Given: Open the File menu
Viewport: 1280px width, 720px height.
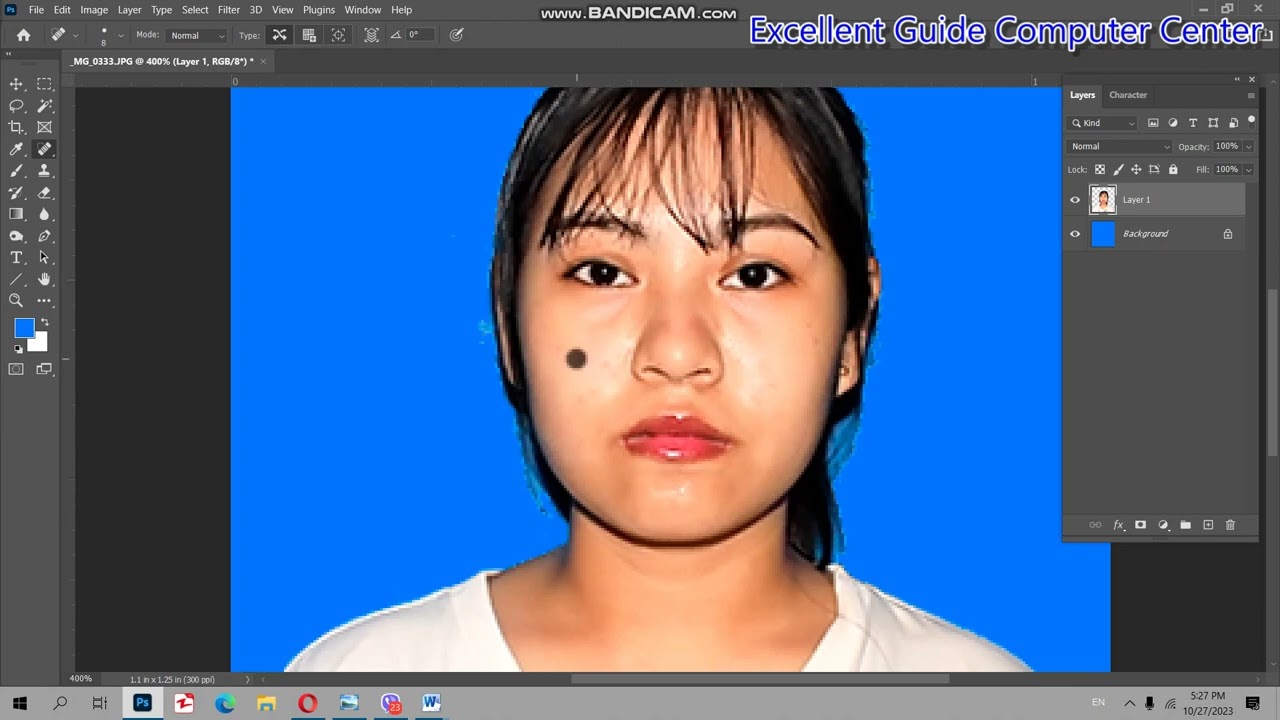Looking at the screenshot, I should [36, 10].
